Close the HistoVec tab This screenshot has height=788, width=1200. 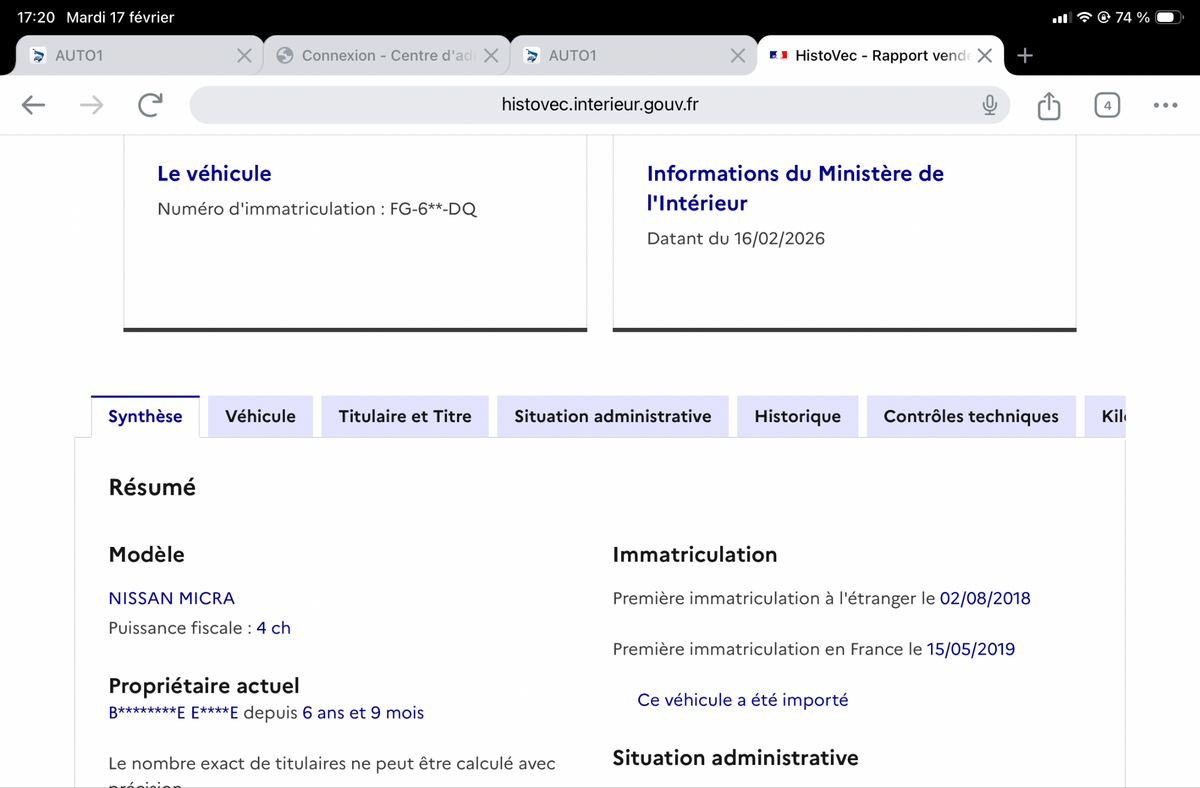pos(985,56)
